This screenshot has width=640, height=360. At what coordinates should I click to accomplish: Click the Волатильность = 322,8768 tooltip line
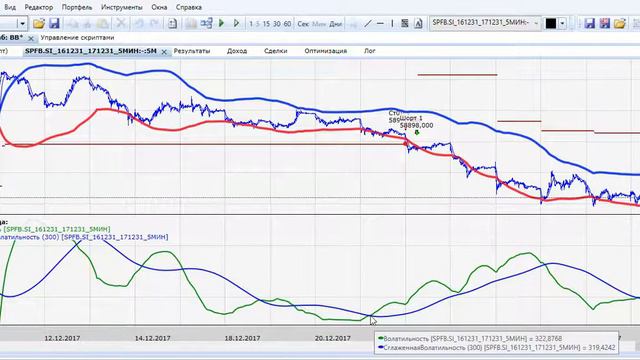tap(470, 338)
